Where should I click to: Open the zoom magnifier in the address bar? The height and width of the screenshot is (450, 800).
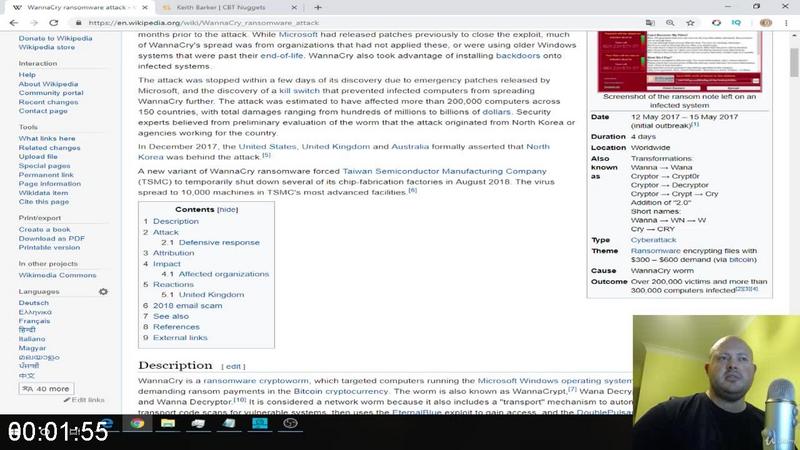point(670,23)
